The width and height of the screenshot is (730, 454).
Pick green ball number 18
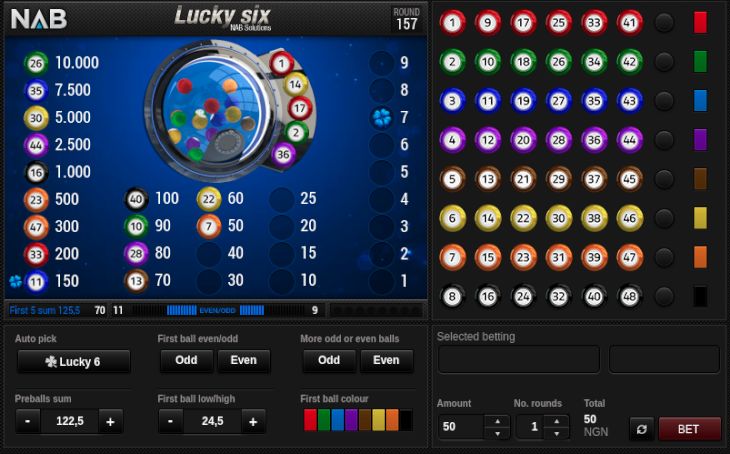[523, 61]
